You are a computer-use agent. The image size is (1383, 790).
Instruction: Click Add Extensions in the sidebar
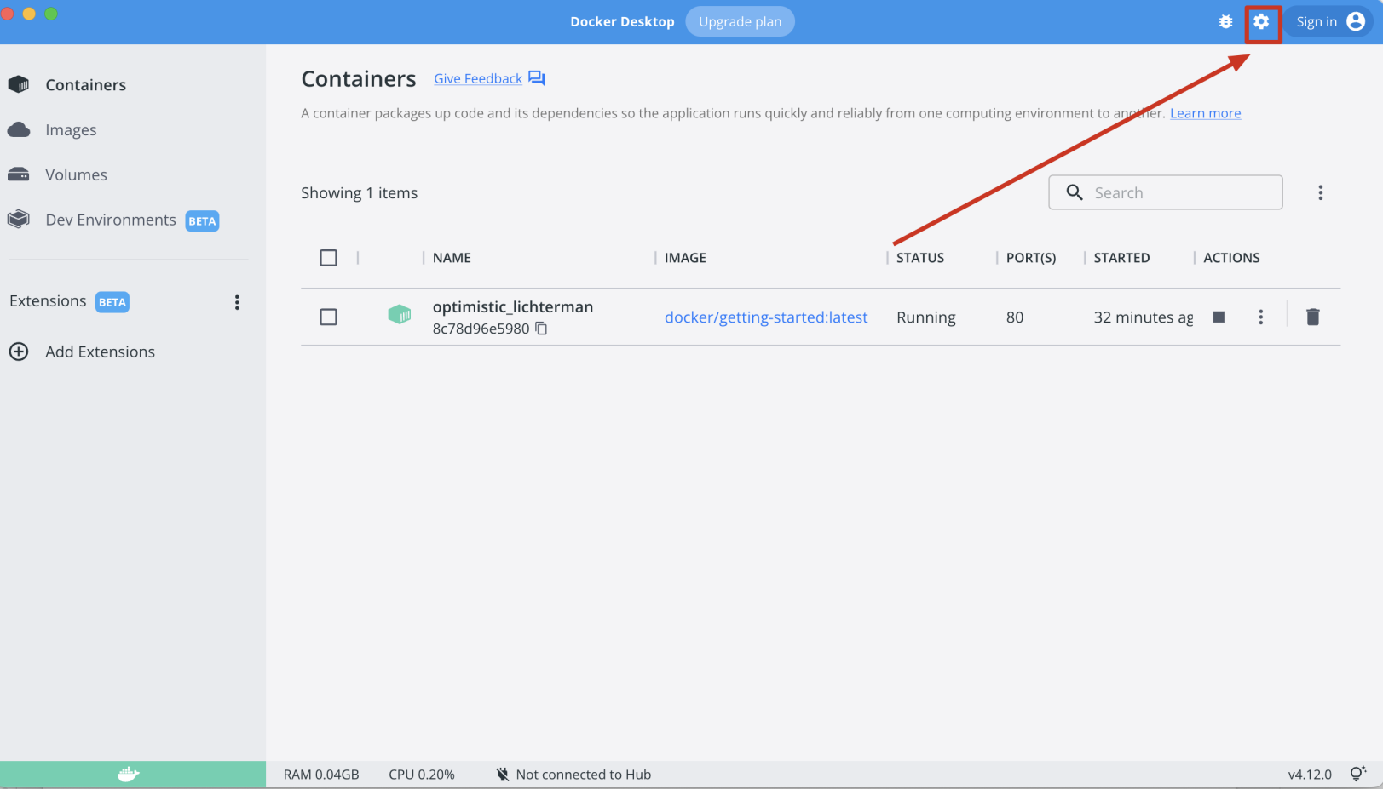(x=99, y=351)
